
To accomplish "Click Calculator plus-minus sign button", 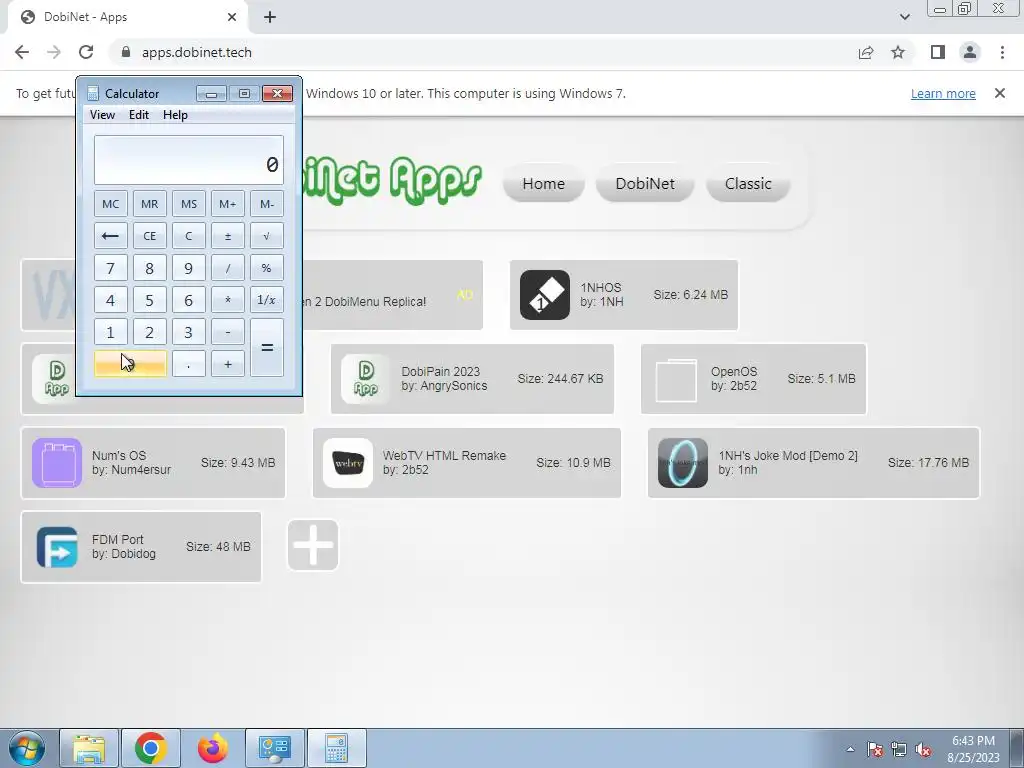I will pyautogui.click(x=228, y=236).
